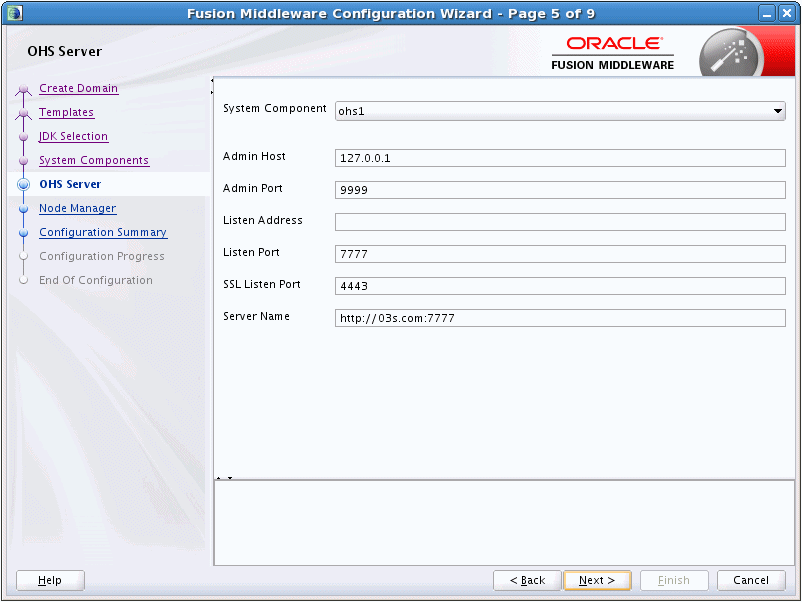Click the Next button
Image resolution: width=802 pixels, height=602 pixels.
tap(597, 581)
